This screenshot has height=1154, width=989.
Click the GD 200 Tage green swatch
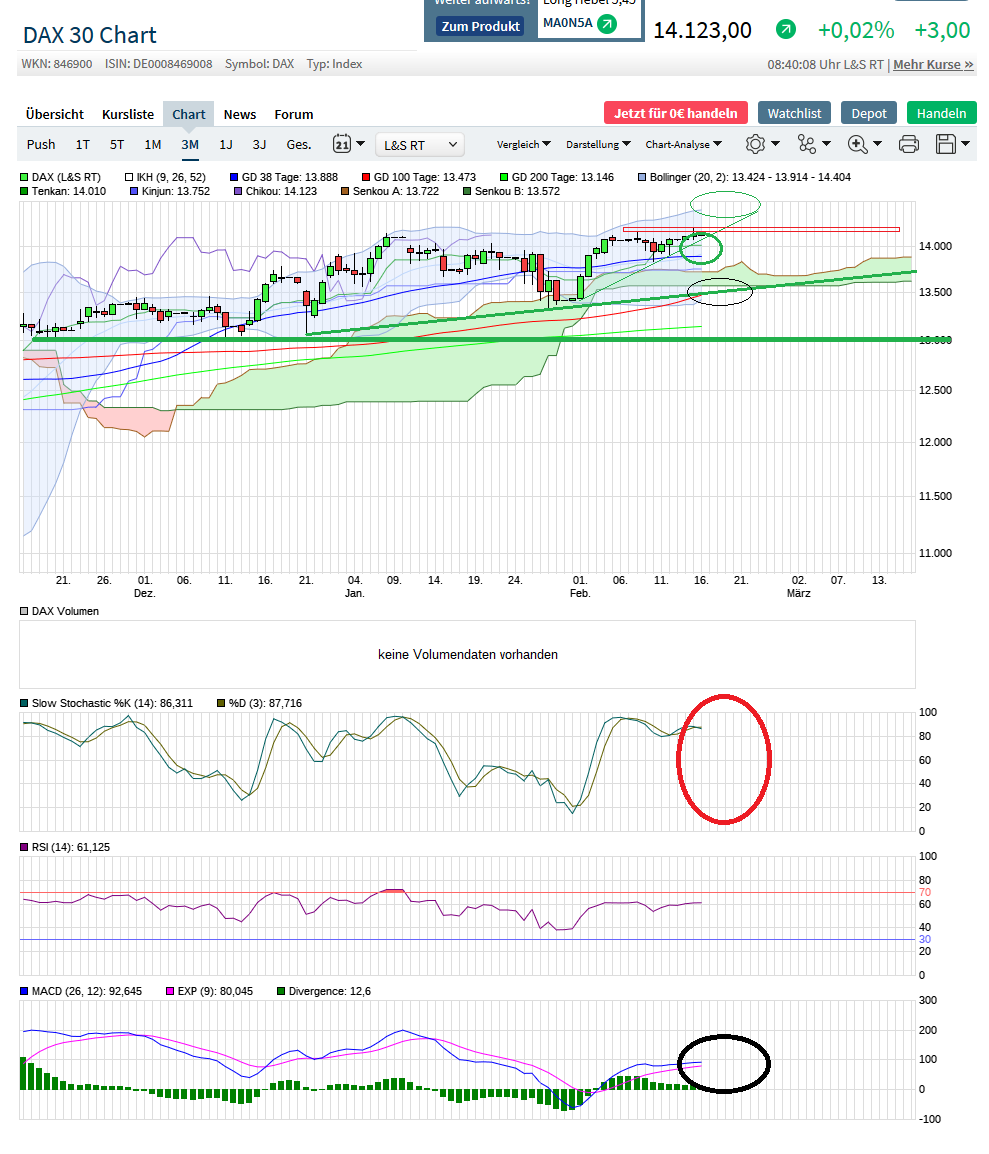click(504, 177)
